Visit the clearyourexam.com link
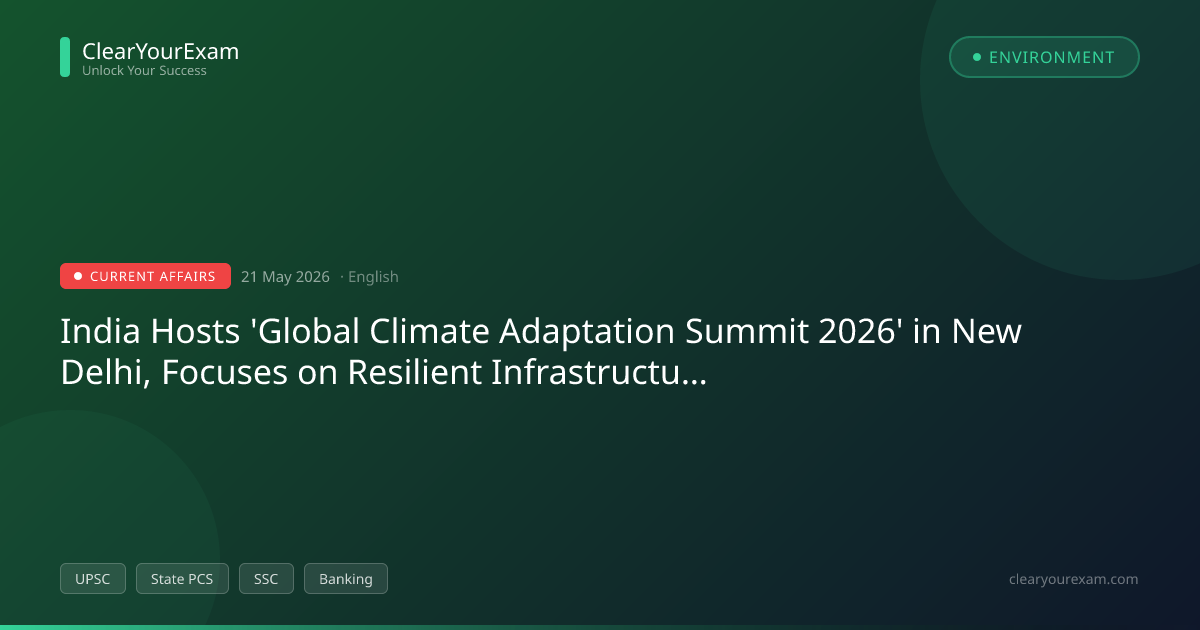The height and width of the screenshot is (630, 1200). (x=1074, y=579)
